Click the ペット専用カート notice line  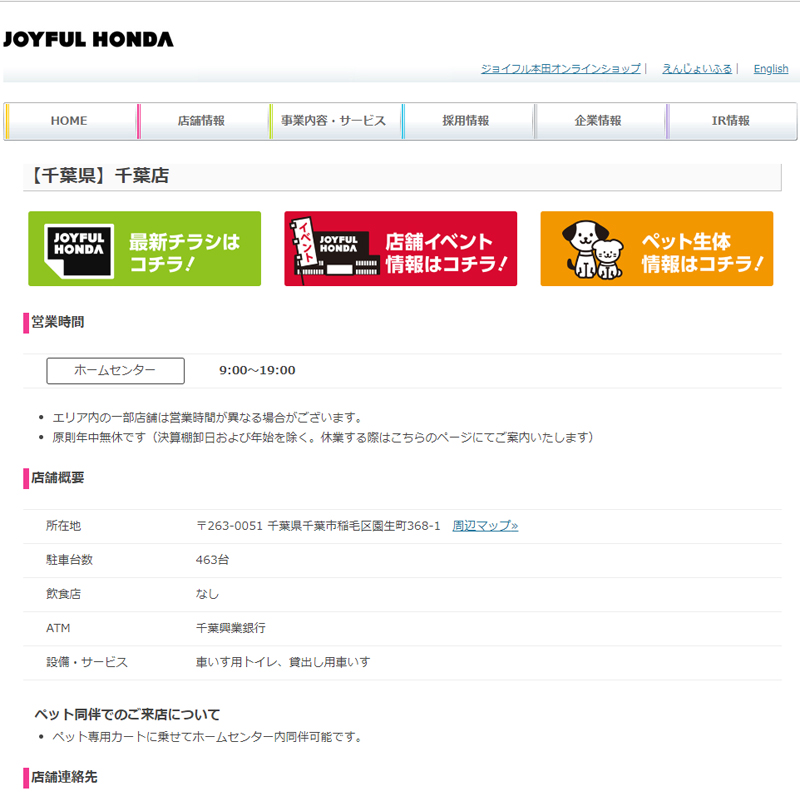(x=208, y=737)
